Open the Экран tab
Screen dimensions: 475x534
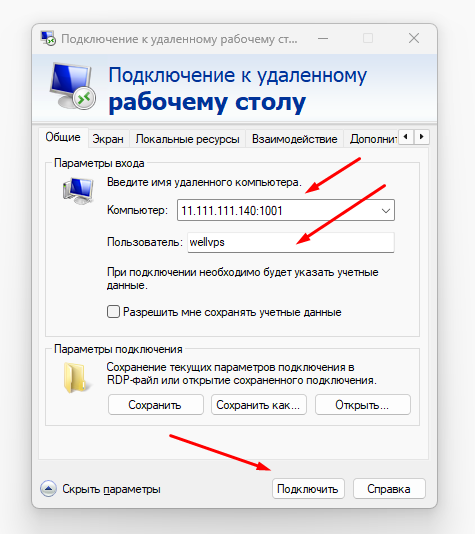[108, 139]
